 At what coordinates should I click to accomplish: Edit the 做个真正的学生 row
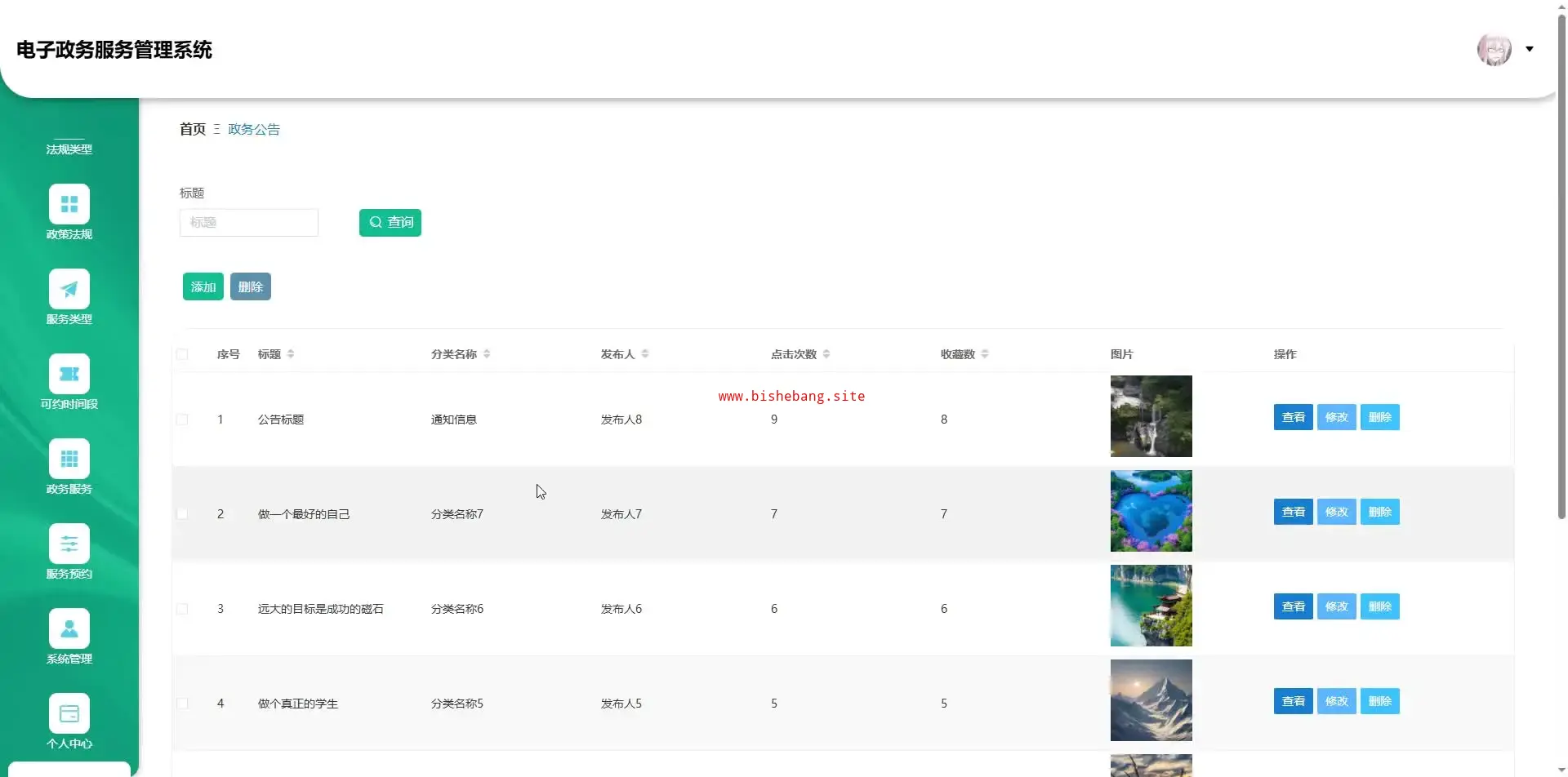click(x=1337, y=701)
